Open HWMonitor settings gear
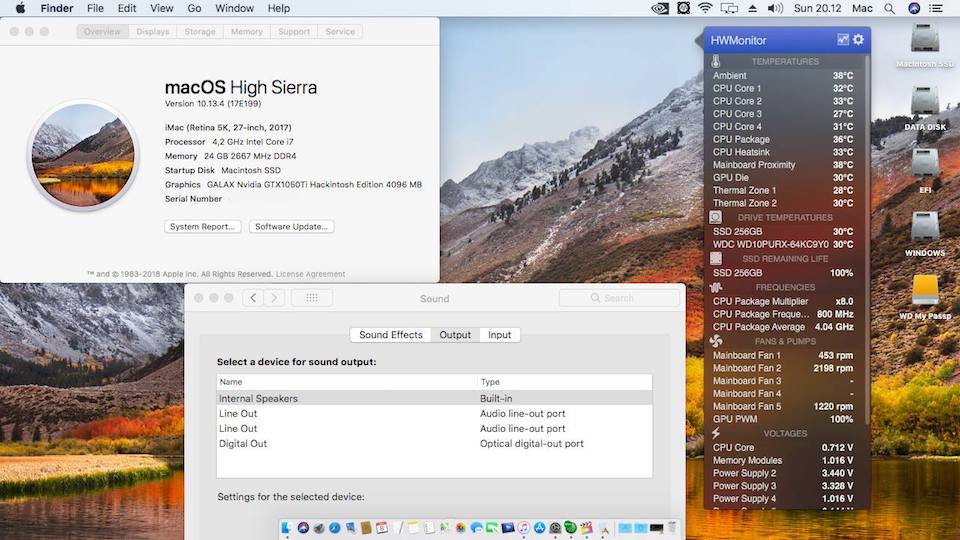Image resolution: width=960 pixels, height=540 pixels. coord(858,40)
